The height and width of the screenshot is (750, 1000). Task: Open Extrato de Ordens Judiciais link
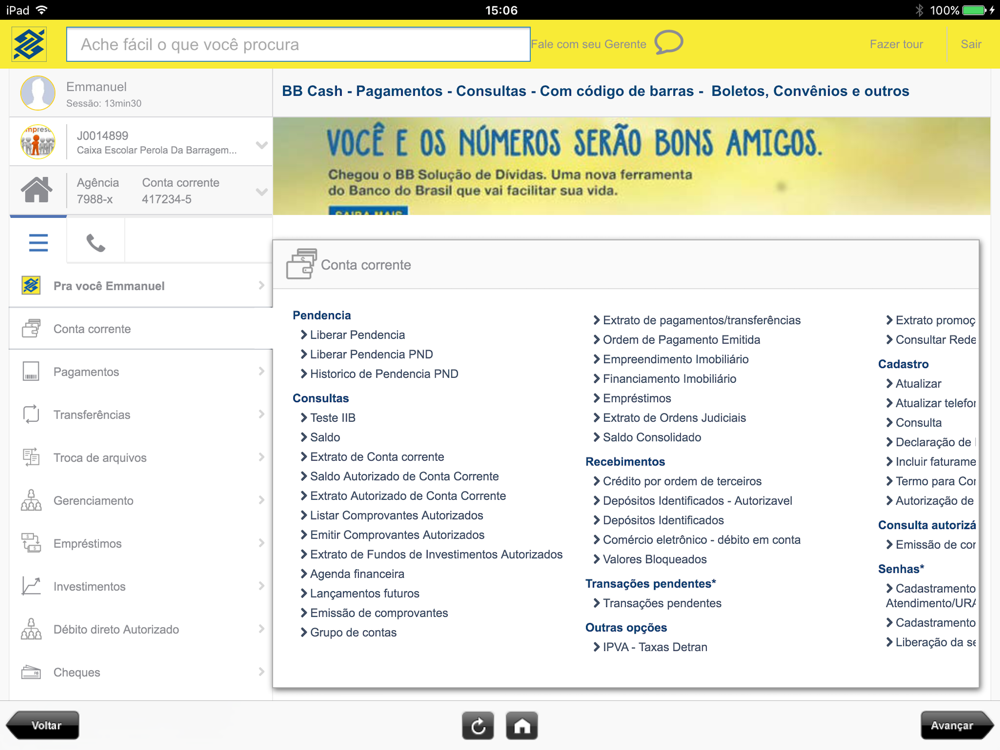tap(674, 418)
